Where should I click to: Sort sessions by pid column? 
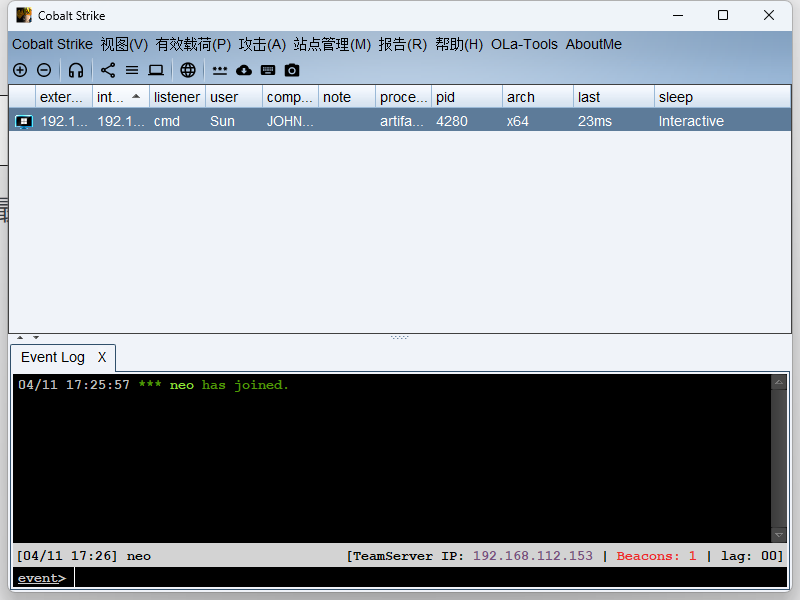point(467,97)
